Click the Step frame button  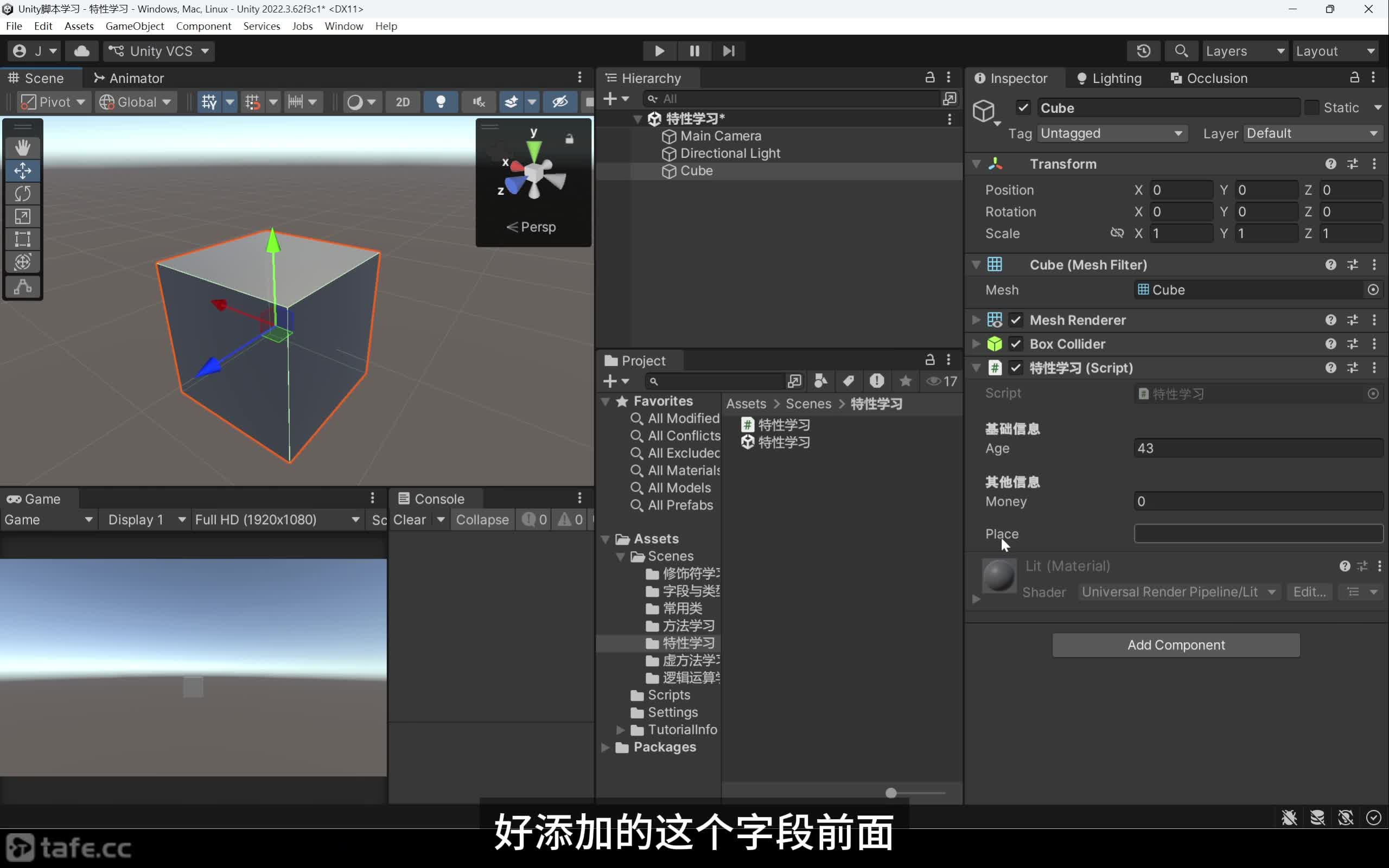point(728,51)
